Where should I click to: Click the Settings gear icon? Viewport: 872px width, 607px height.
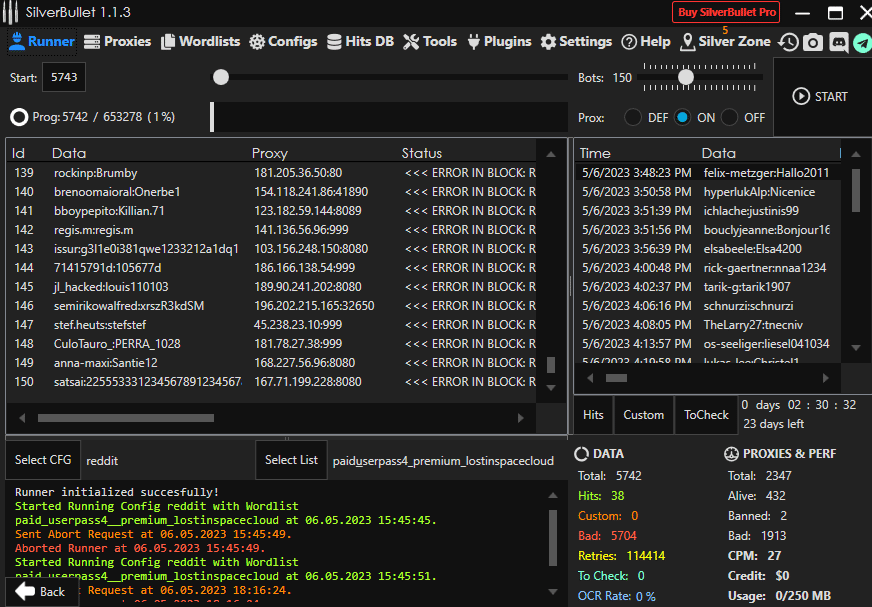(x=548, y=42)
